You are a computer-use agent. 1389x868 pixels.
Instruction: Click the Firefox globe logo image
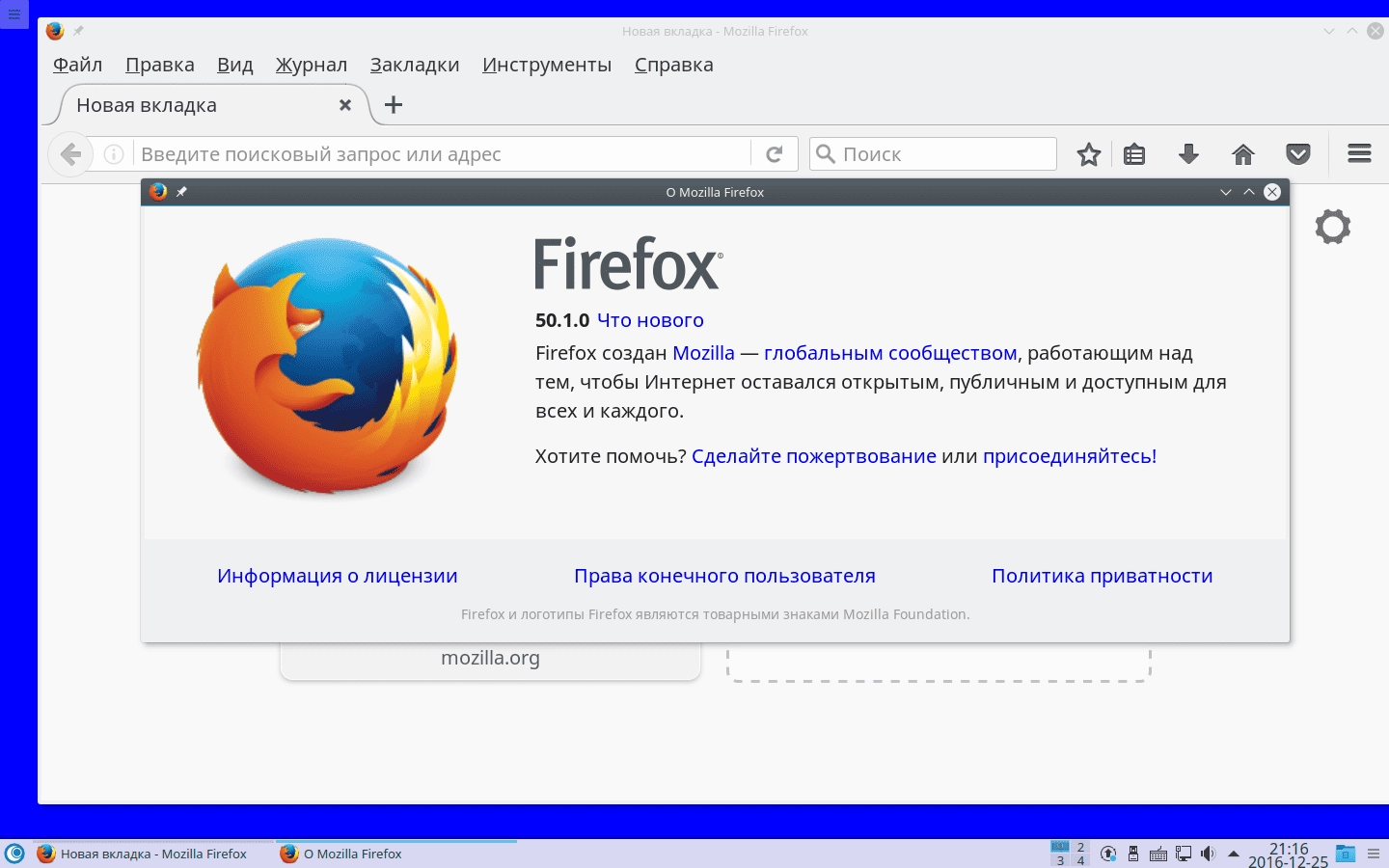click(x=327, y=367)
